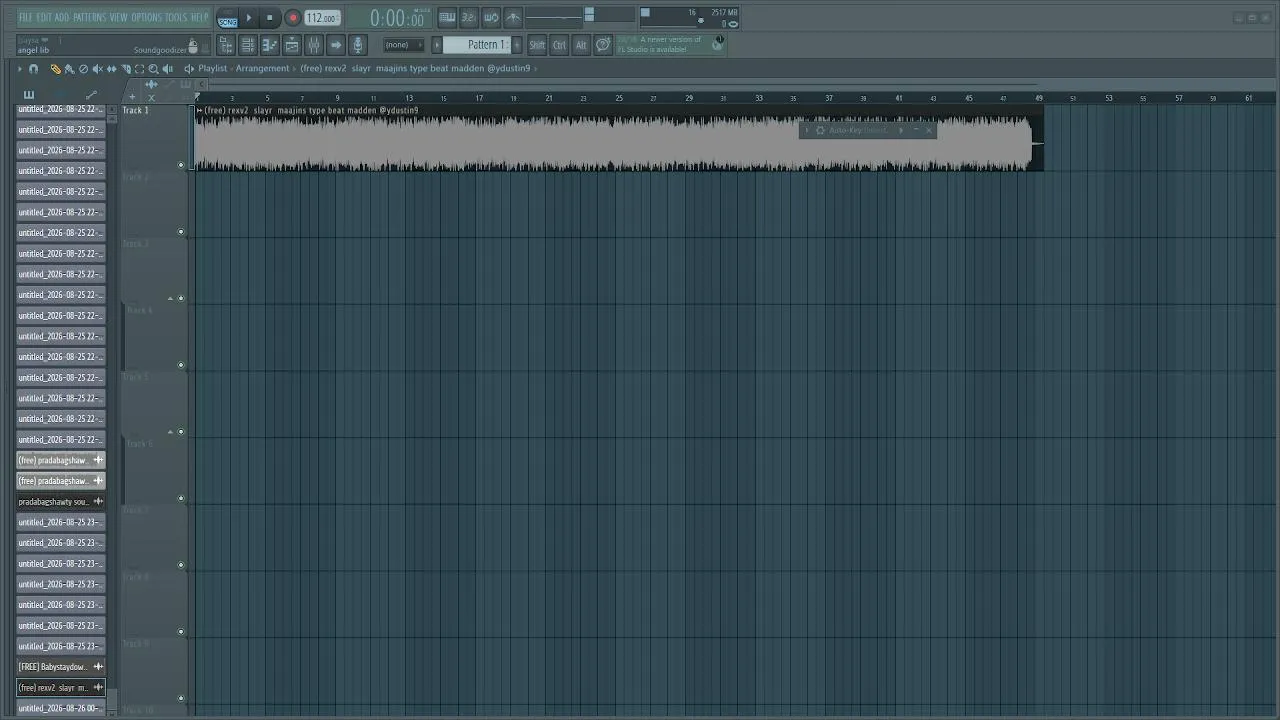The width and height of the screenshot is (1280, 720).
Task: Click the CPU and memory meter panel
Action: click(690, 18)
